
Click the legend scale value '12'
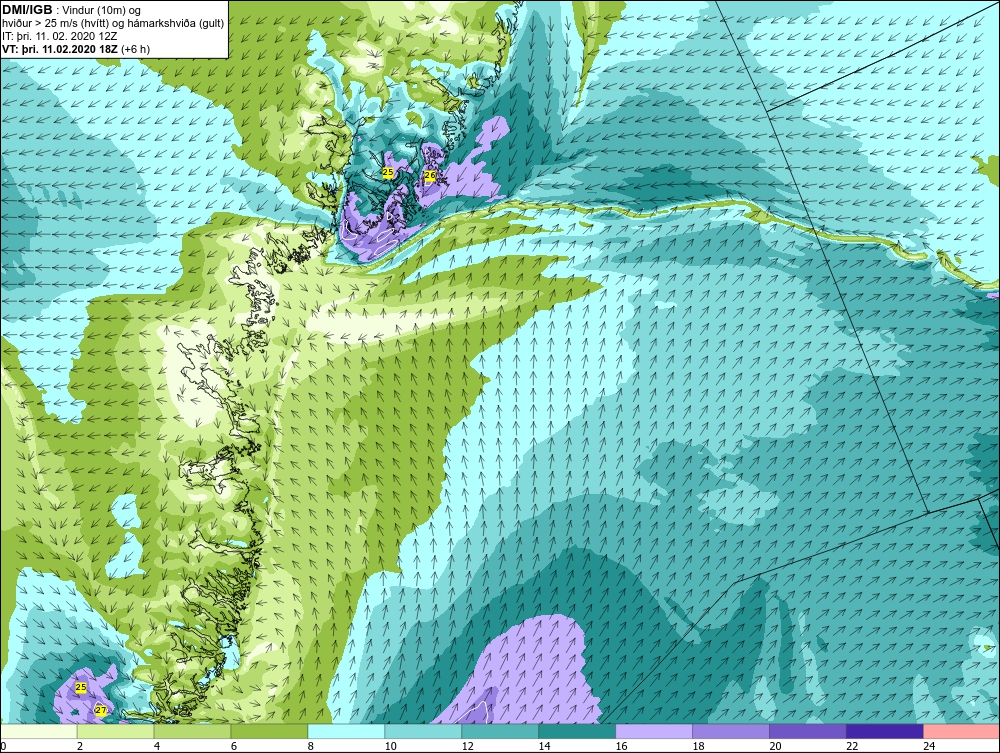pyautogui.click(x=467, y=747)
